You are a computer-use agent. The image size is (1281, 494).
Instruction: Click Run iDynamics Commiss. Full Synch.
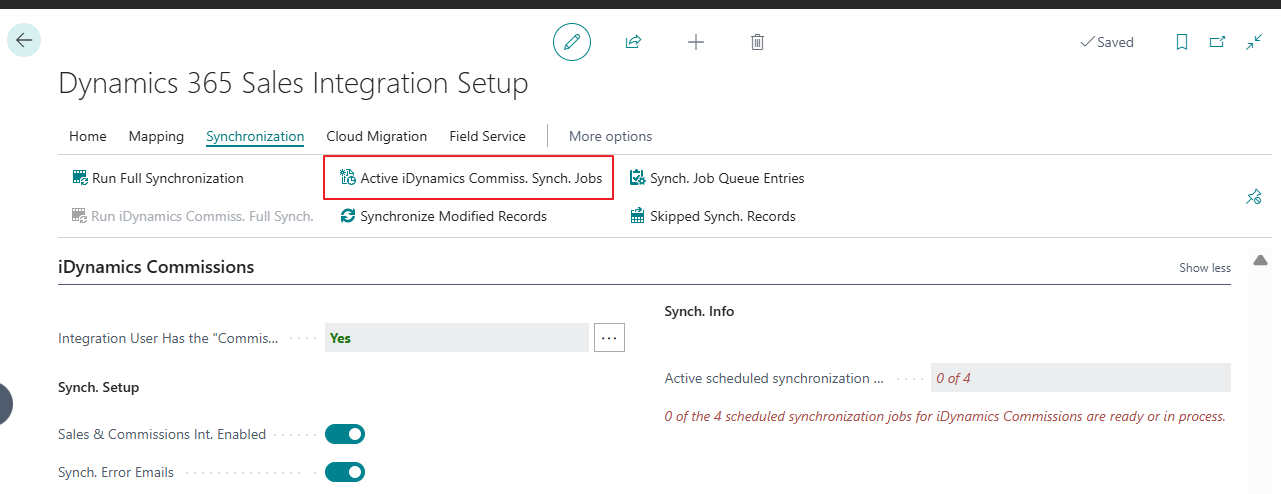[192, 215]
